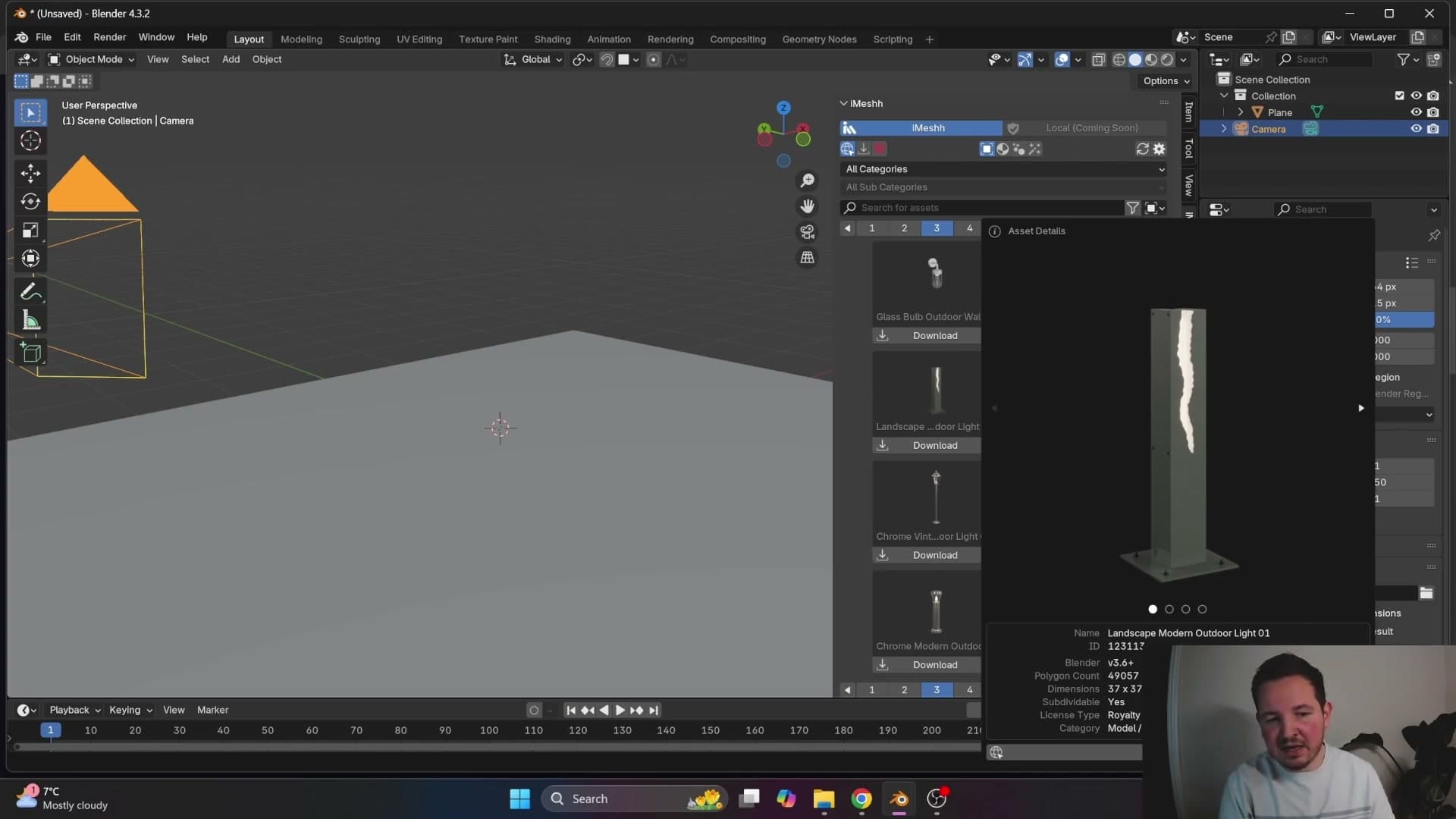Open Global transform orientation dropdown
The width and height of the screenshot is (1456, 819).
pos(533,59)
